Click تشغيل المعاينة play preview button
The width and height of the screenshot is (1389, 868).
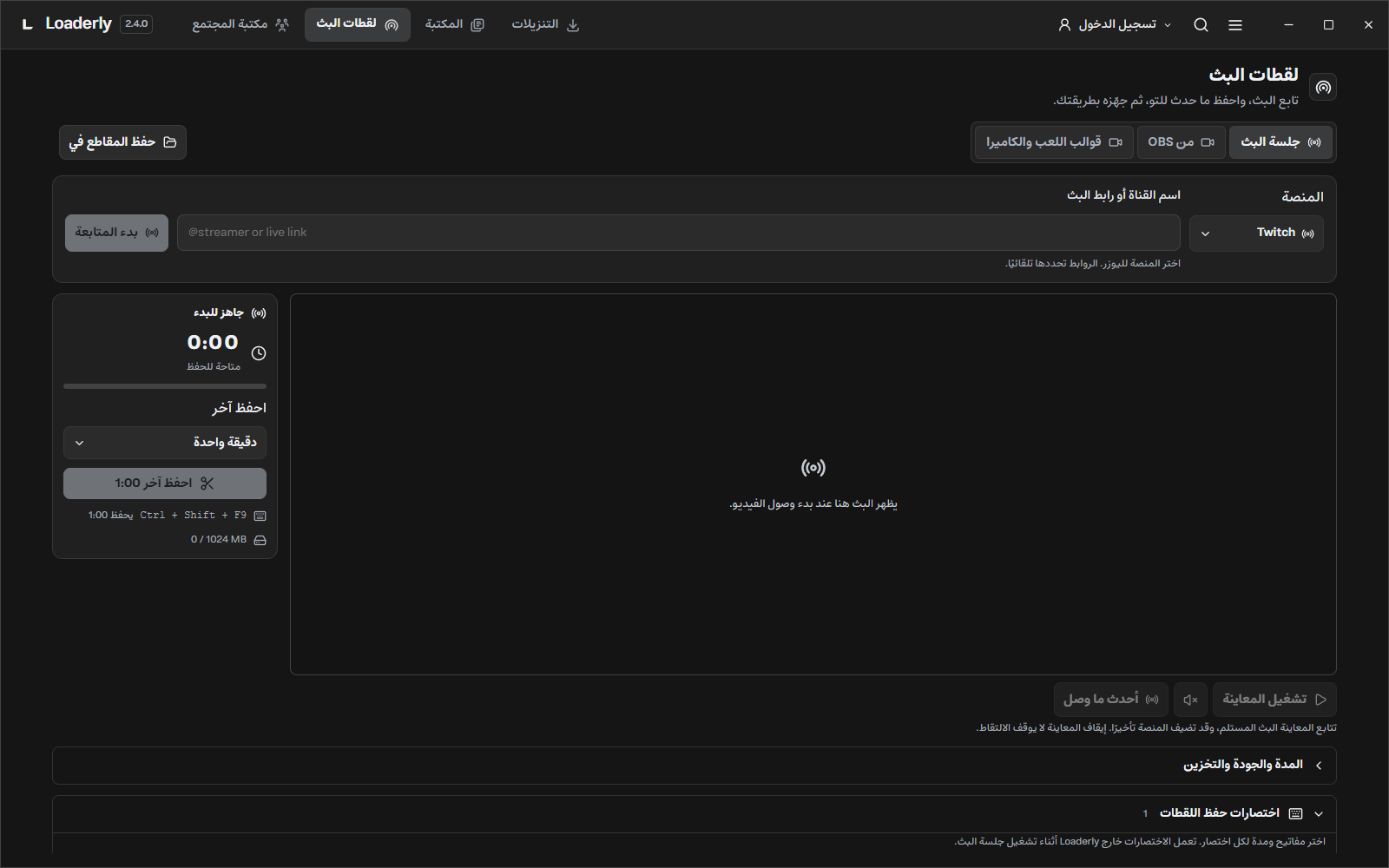click(x=1274, y=700)
